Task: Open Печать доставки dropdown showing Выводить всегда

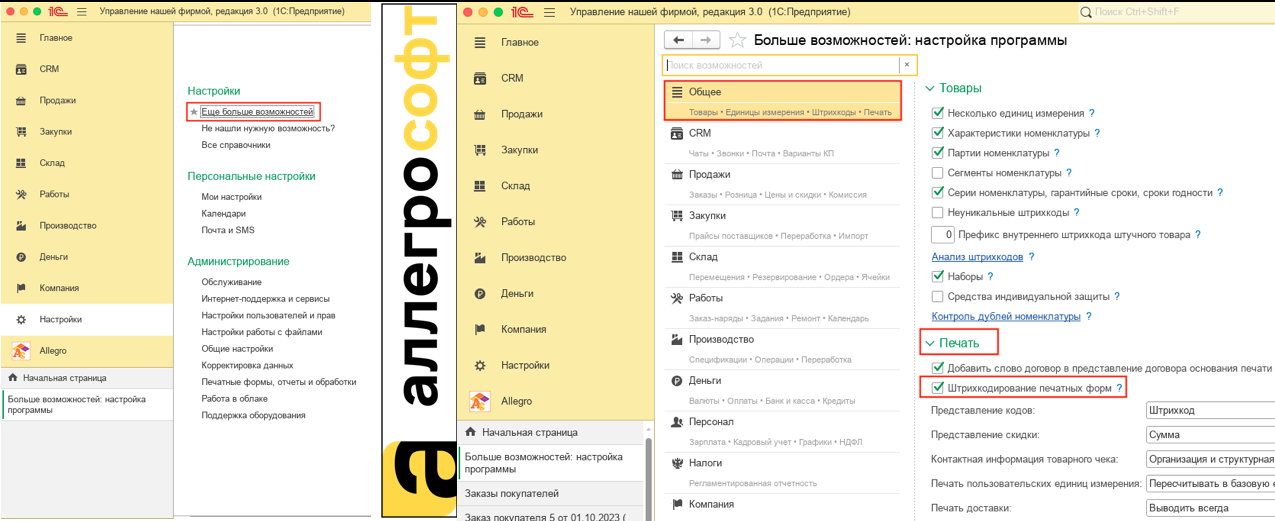Action: [x=1210, y=508]
